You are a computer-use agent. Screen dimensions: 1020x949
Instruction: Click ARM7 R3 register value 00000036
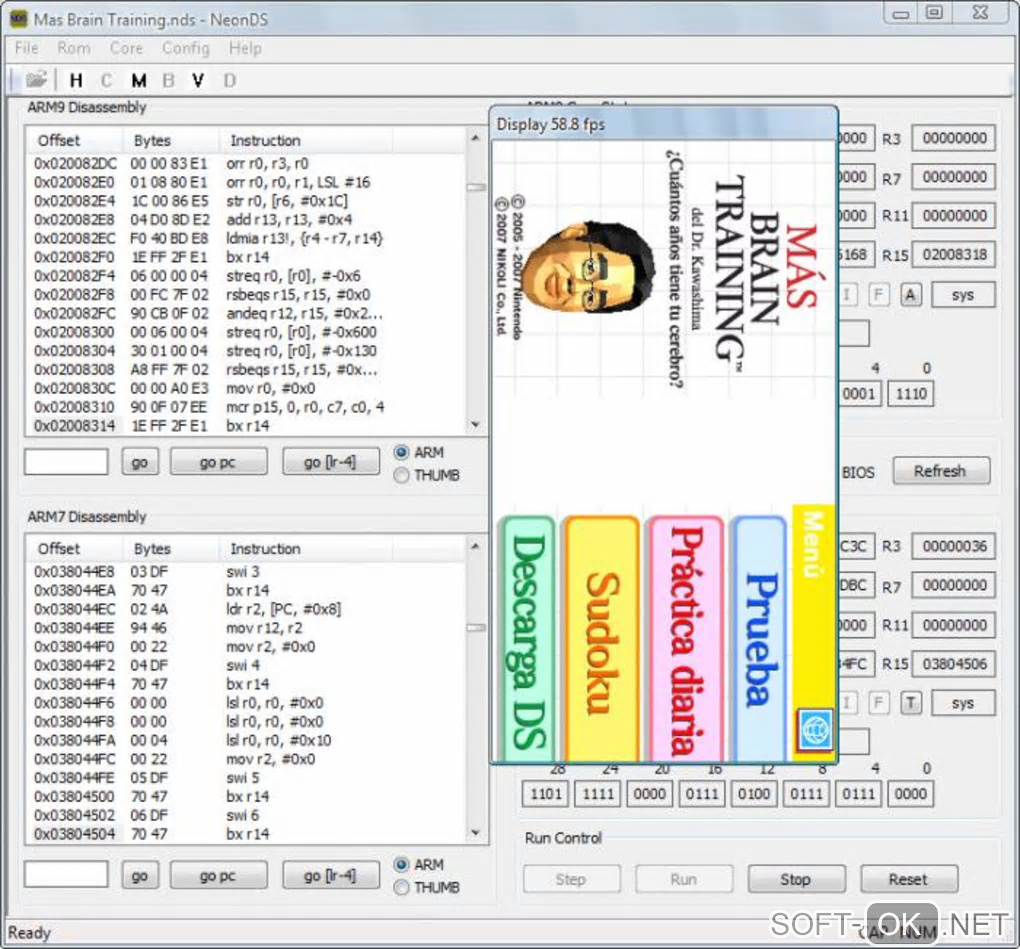pos(954,546)
